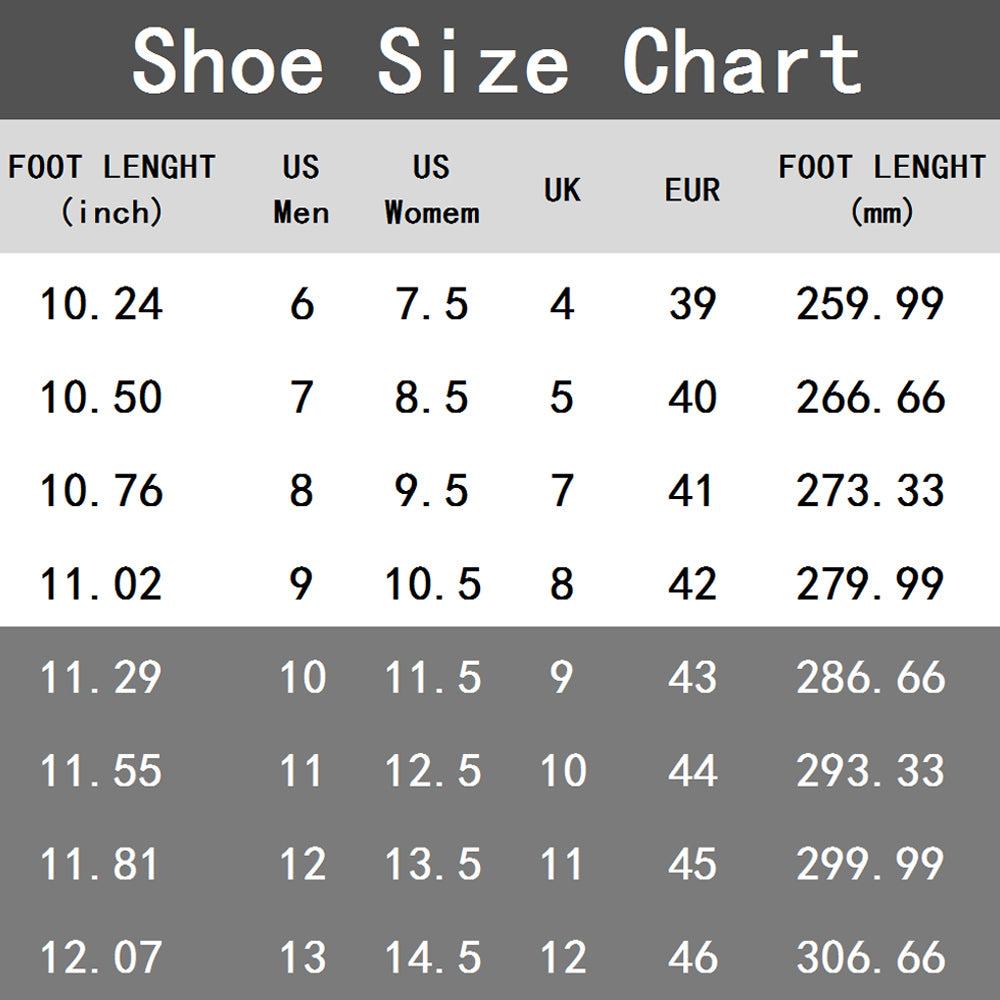This screenshot has width=1000, height=1000.
Task: Select the 299.99 mm cell
Action: tap(871, 864)
